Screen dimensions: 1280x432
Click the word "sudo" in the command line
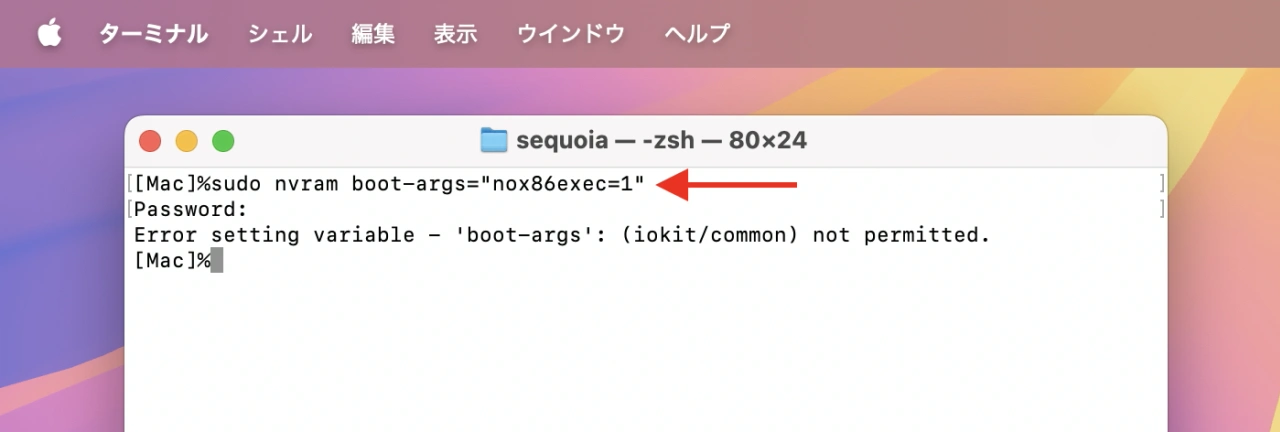pyautogui.click(x=240, y=184)
